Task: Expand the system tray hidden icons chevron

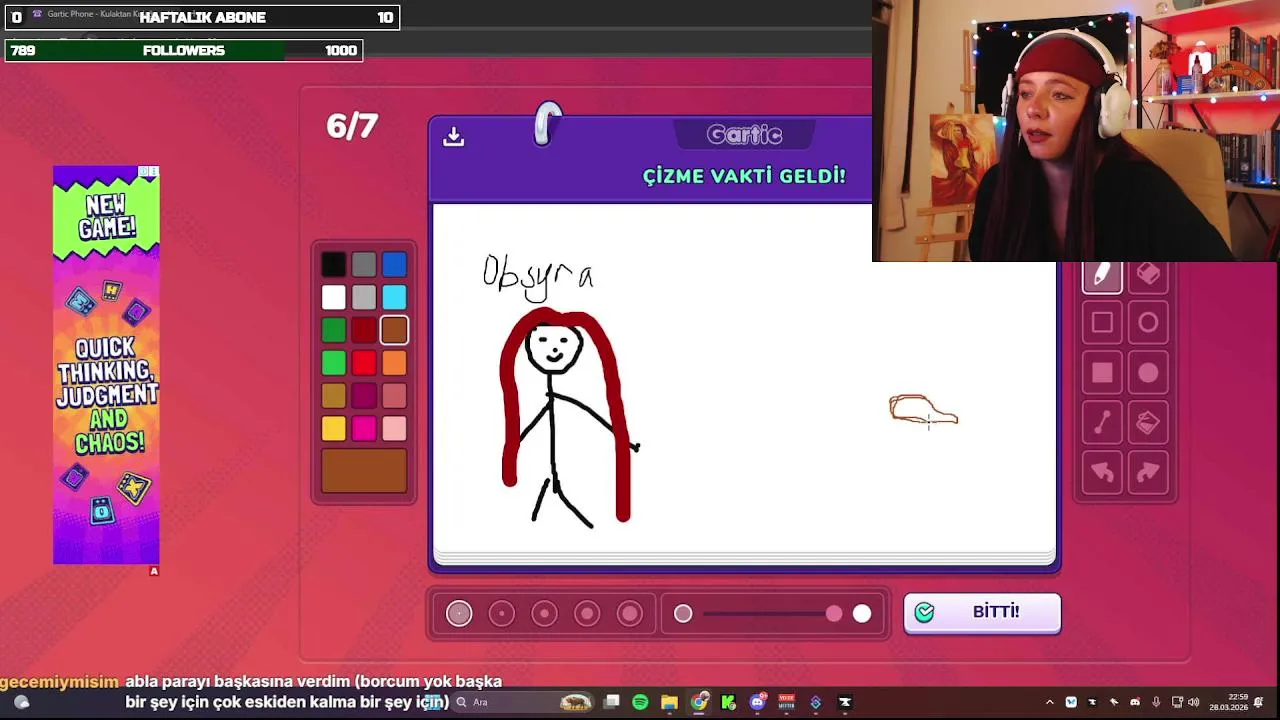Action: 1049,702
